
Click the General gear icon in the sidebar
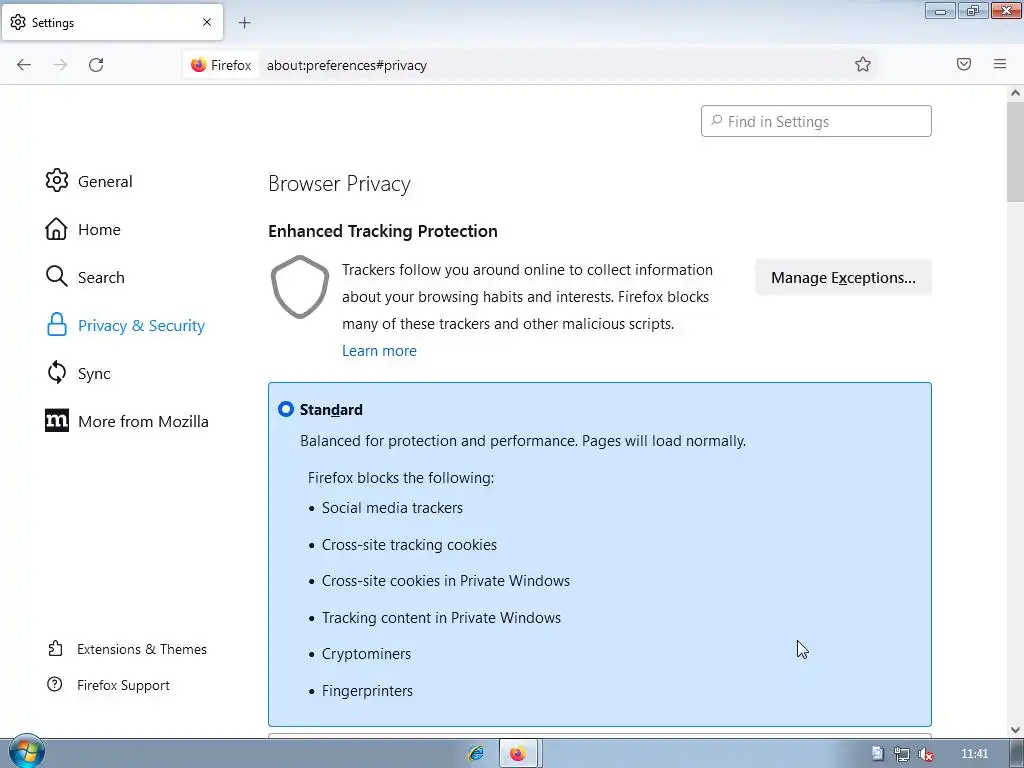pos(57,181)
